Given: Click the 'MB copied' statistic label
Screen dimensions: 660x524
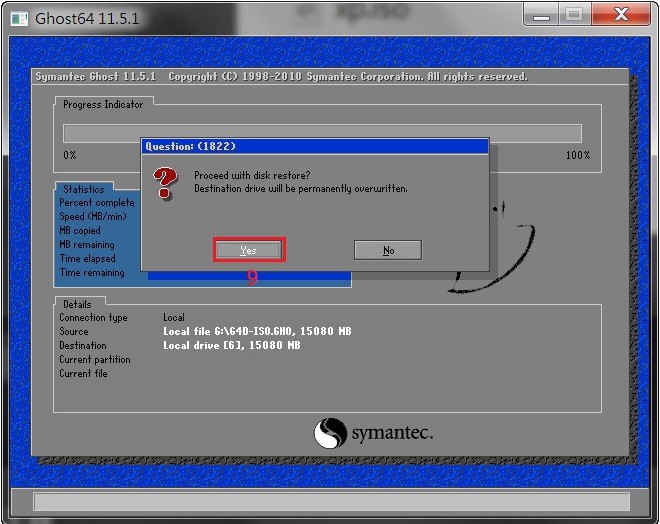Looking at the screenshot, I should (x=80, y=230).
